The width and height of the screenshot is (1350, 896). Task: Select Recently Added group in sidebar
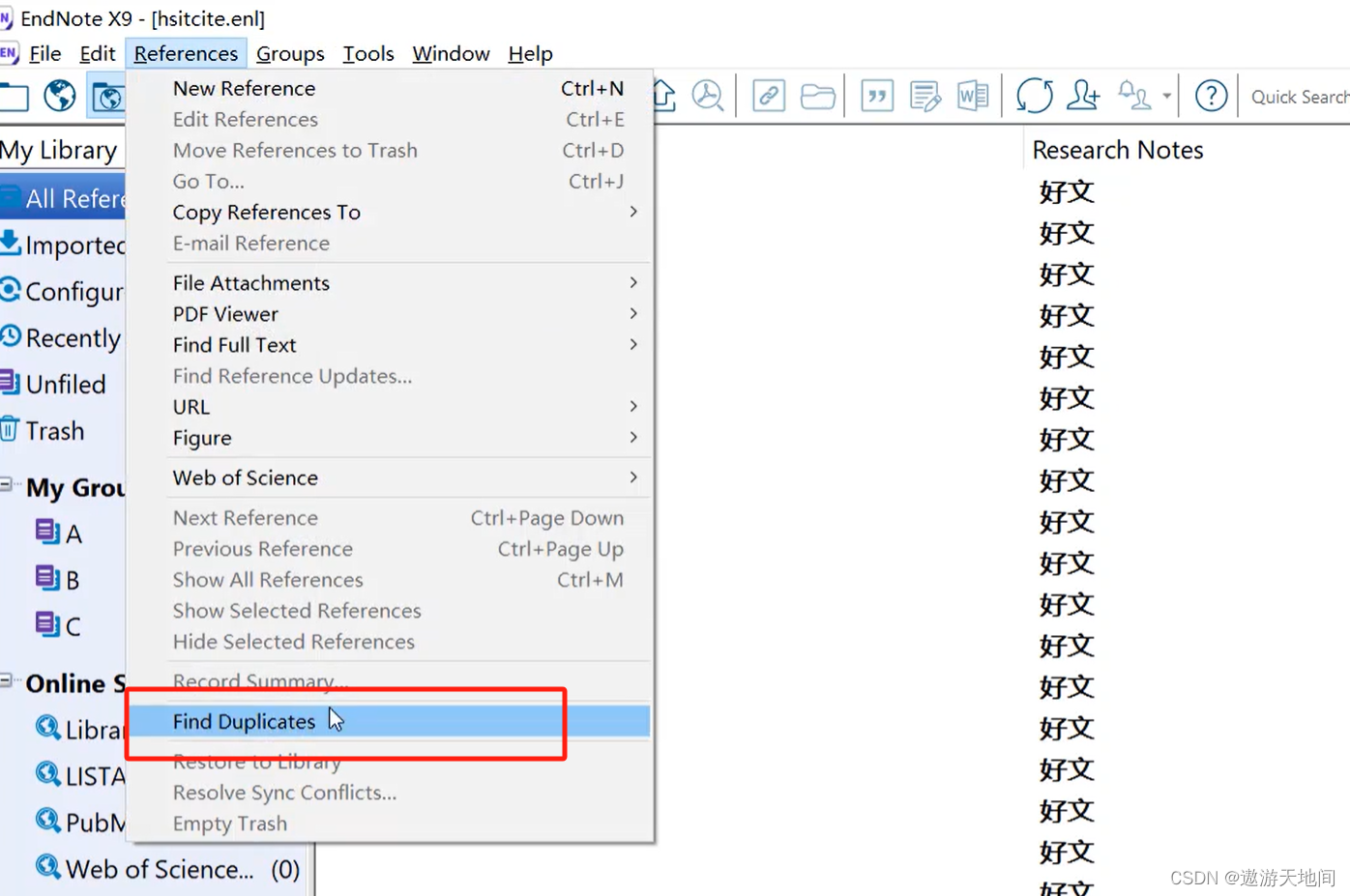pyautogui.click(x=63, y=337)
